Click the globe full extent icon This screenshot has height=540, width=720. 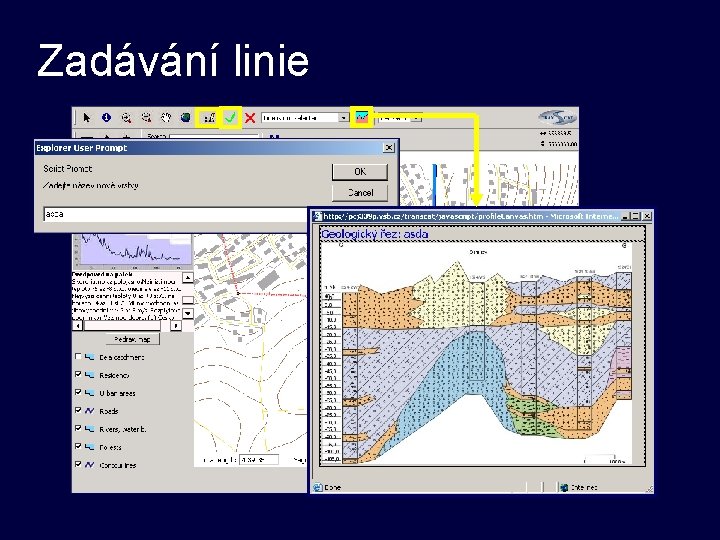point(186,118)
